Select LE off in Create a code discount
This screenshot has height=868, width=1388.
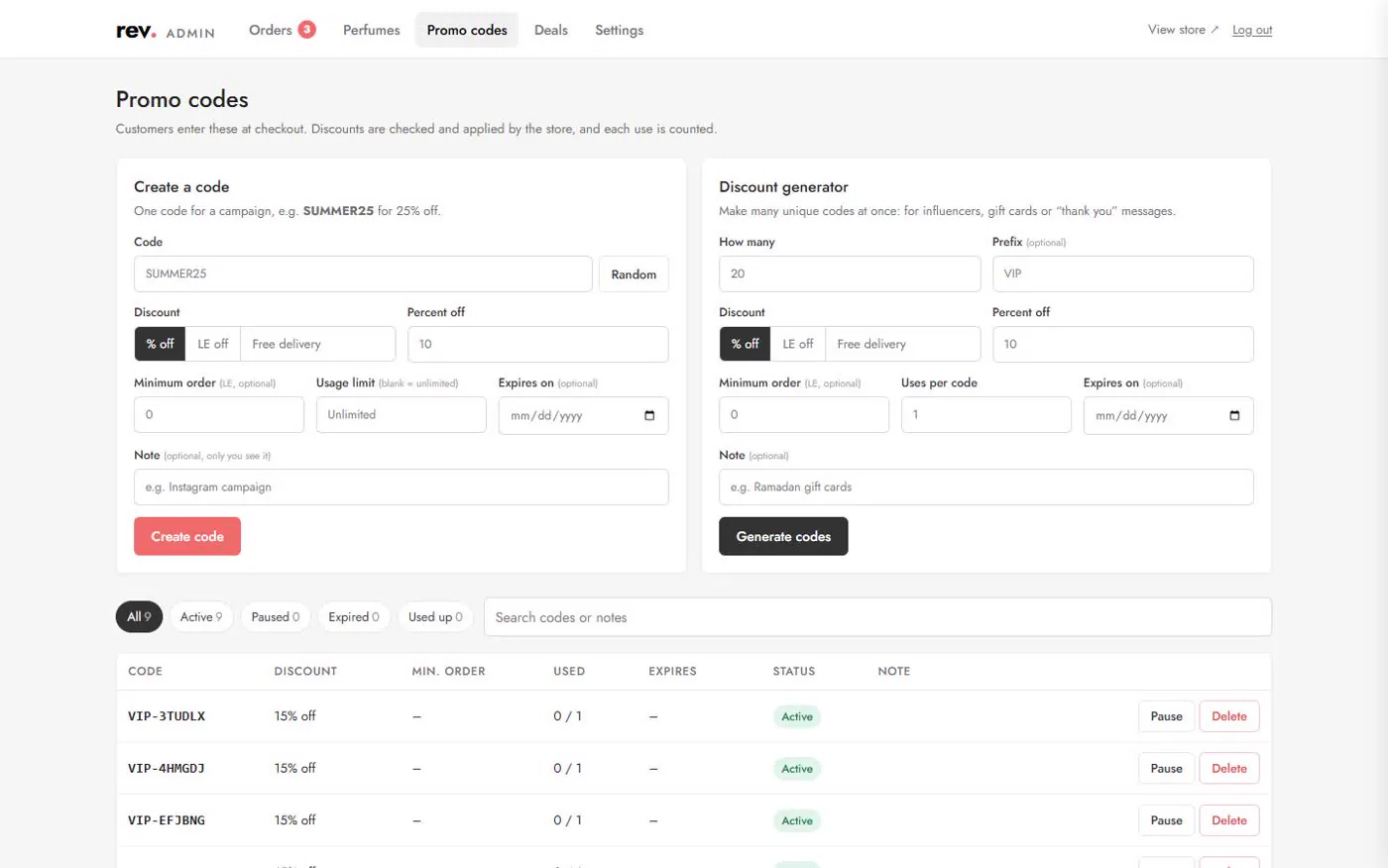click(x=212, y=344)
